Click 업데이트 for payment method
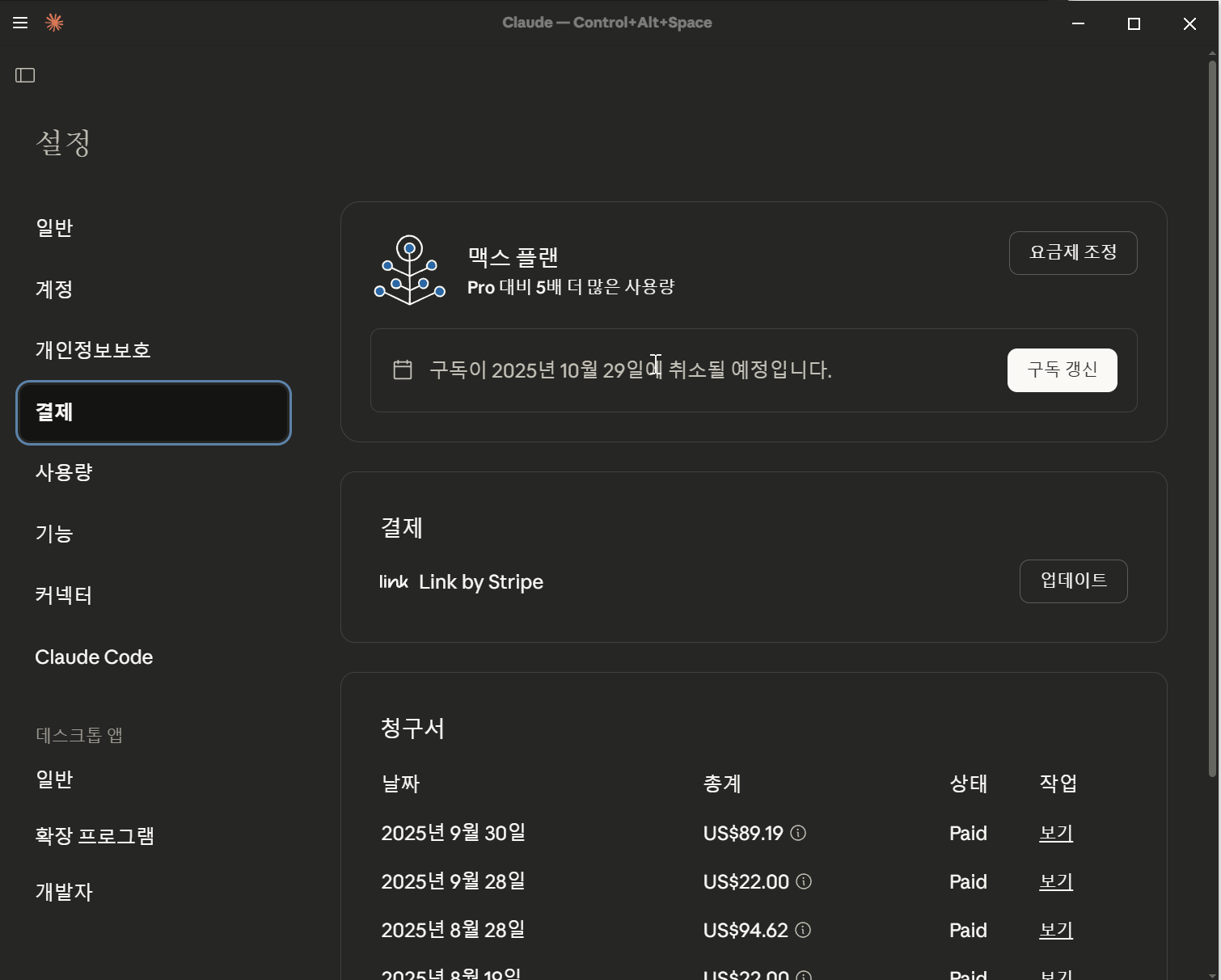1221x980 pixels. 1074,581
